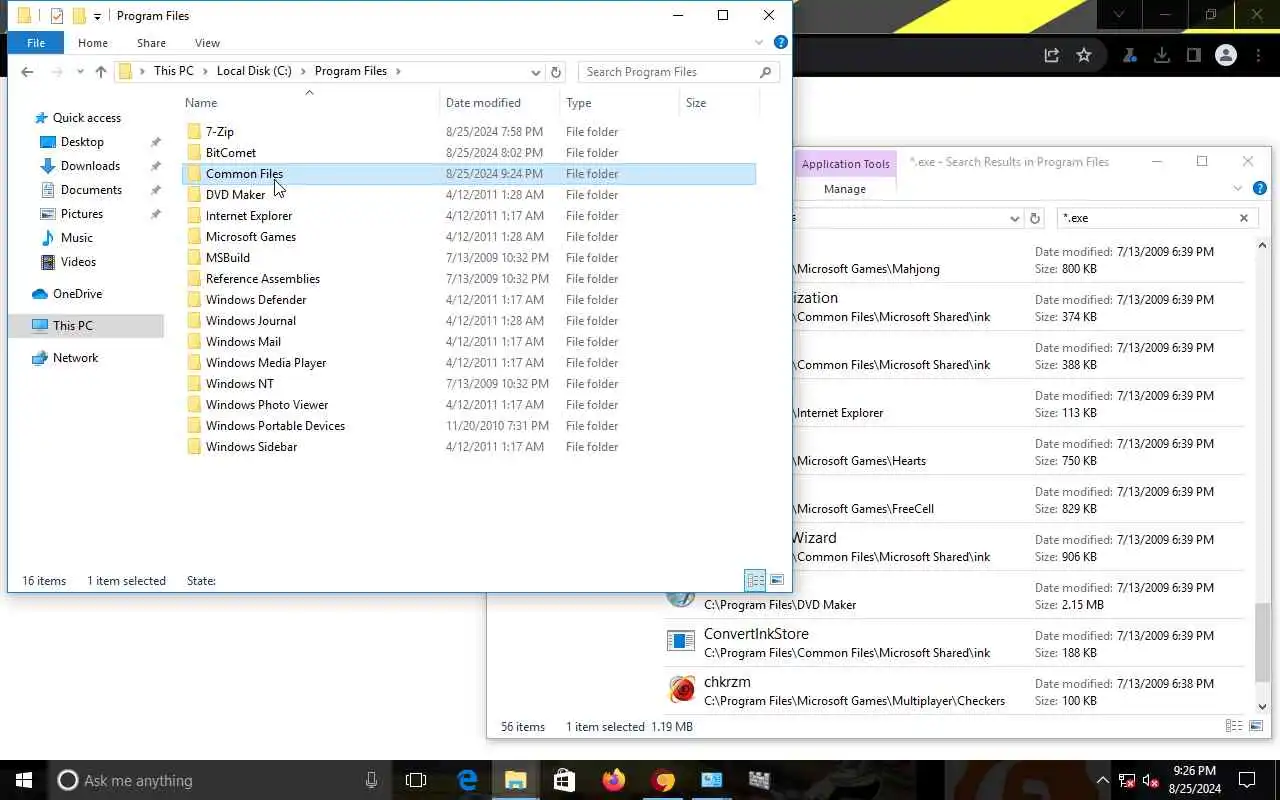Go up one folder level
This screenshot has height=800, width=1280.
tap(100, 72)
